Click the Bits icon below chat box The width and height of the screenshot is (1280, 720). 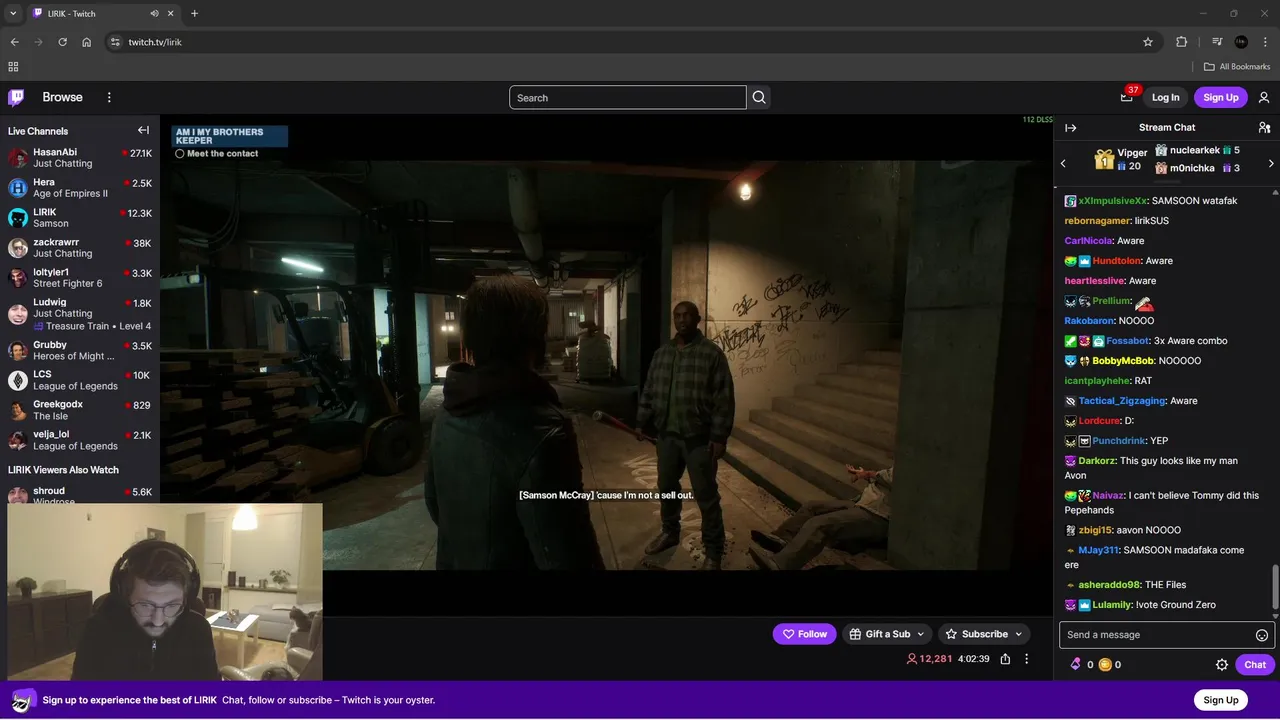click(x=1076, y=664)
